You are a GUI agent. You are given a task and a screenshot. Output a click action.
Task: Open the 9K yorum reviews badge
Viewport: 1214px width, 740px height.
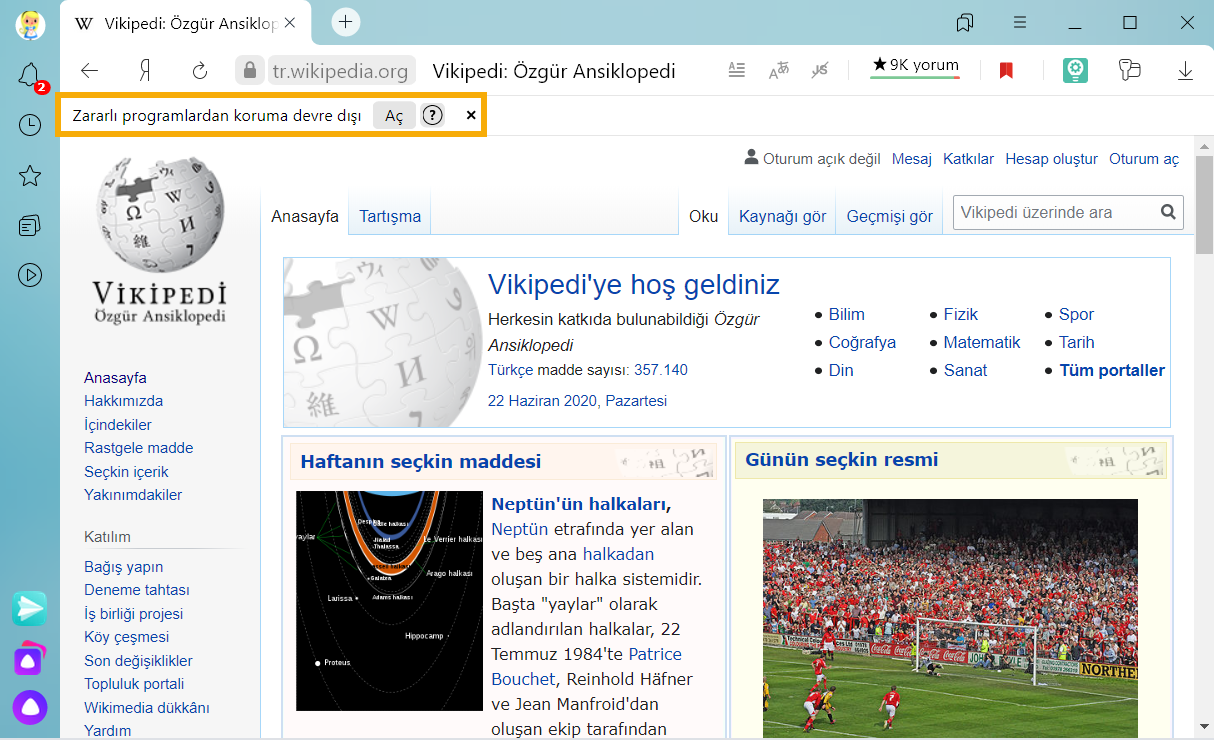click(915, 66)
